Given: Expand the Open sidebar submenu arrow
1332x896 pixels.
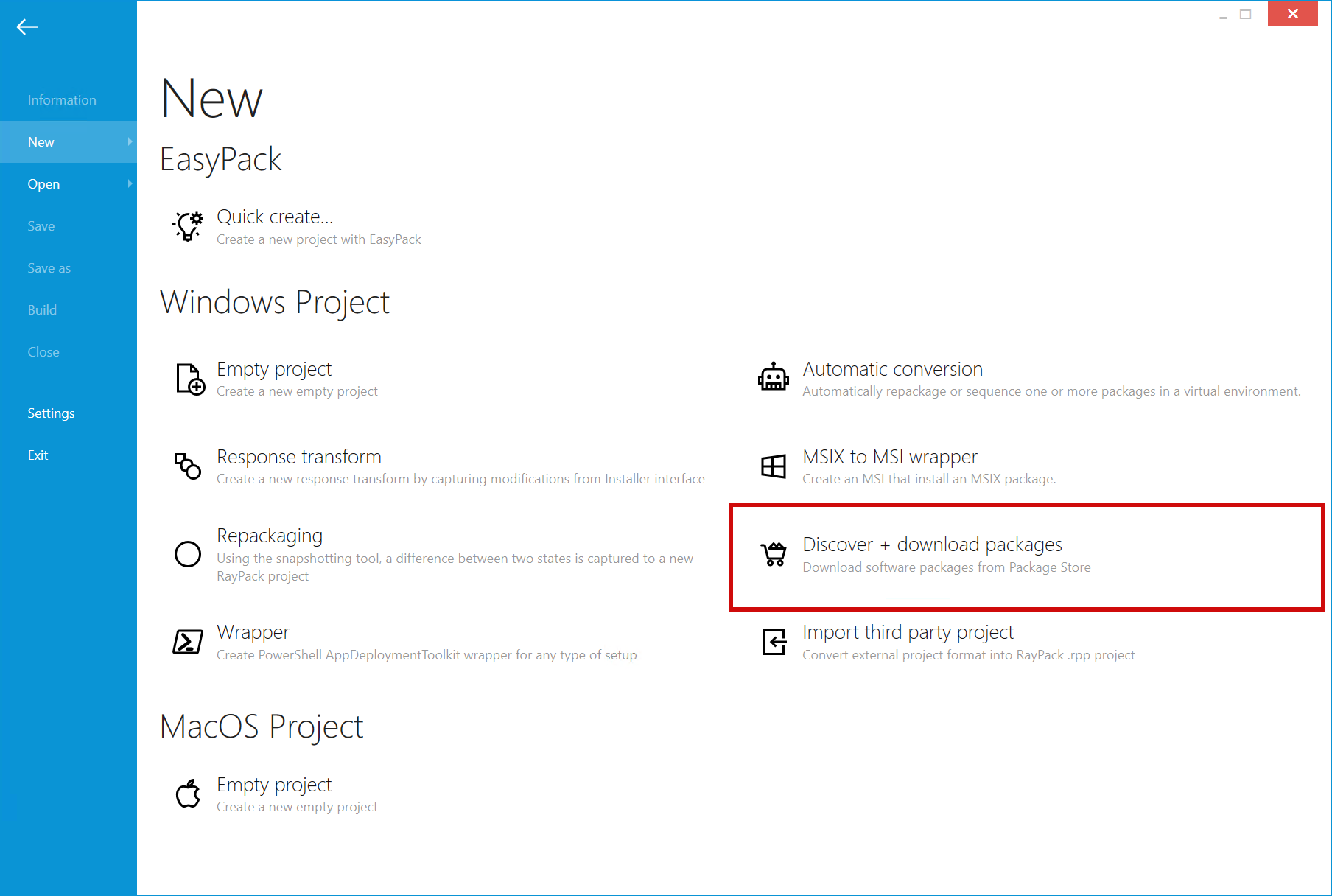Looking at the screenshot, I should click(130, 183).
